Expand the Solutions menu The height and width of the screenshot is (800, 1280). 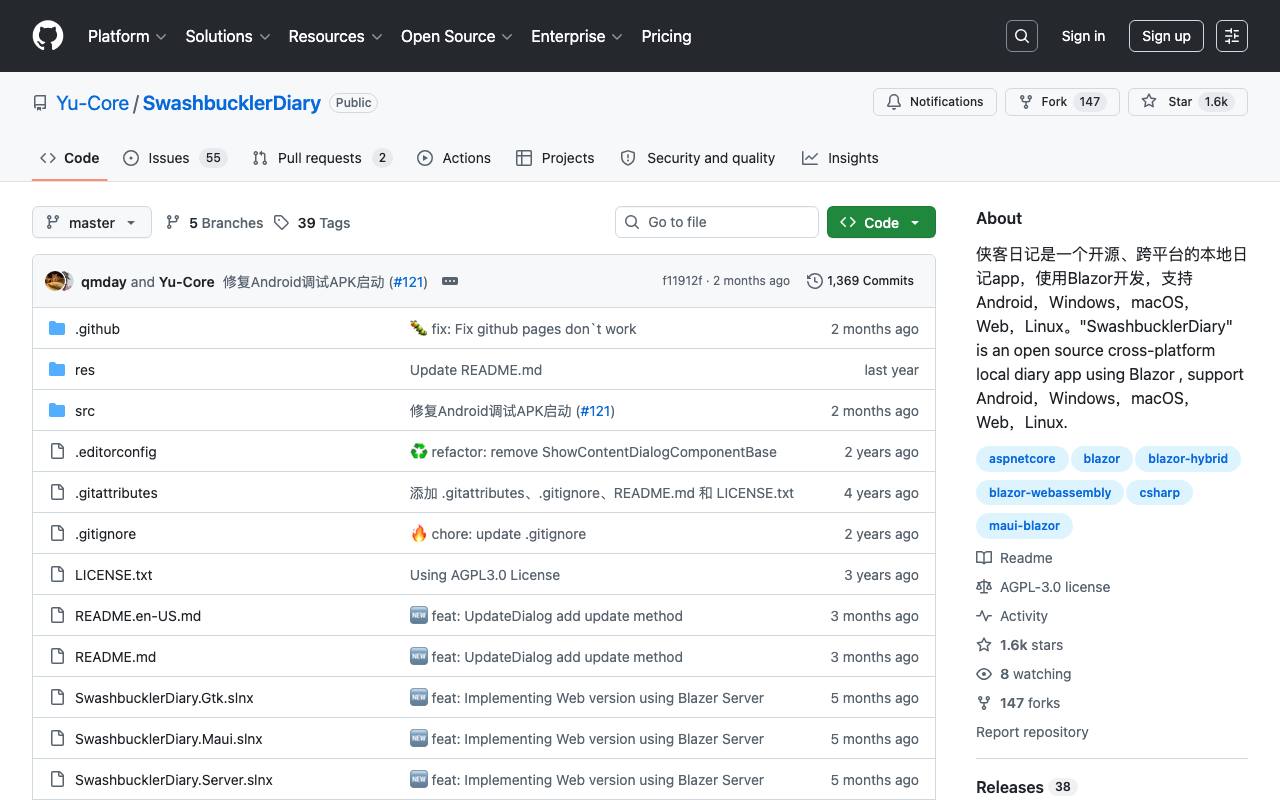coord(228,36)
